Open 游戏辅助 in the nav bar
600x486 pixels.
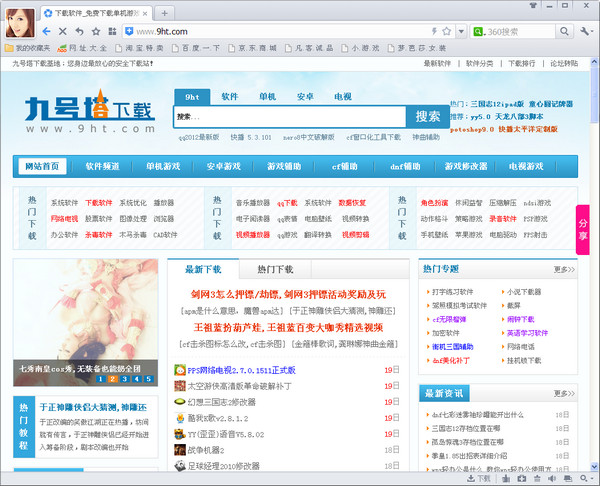click(x=284, y=166)
